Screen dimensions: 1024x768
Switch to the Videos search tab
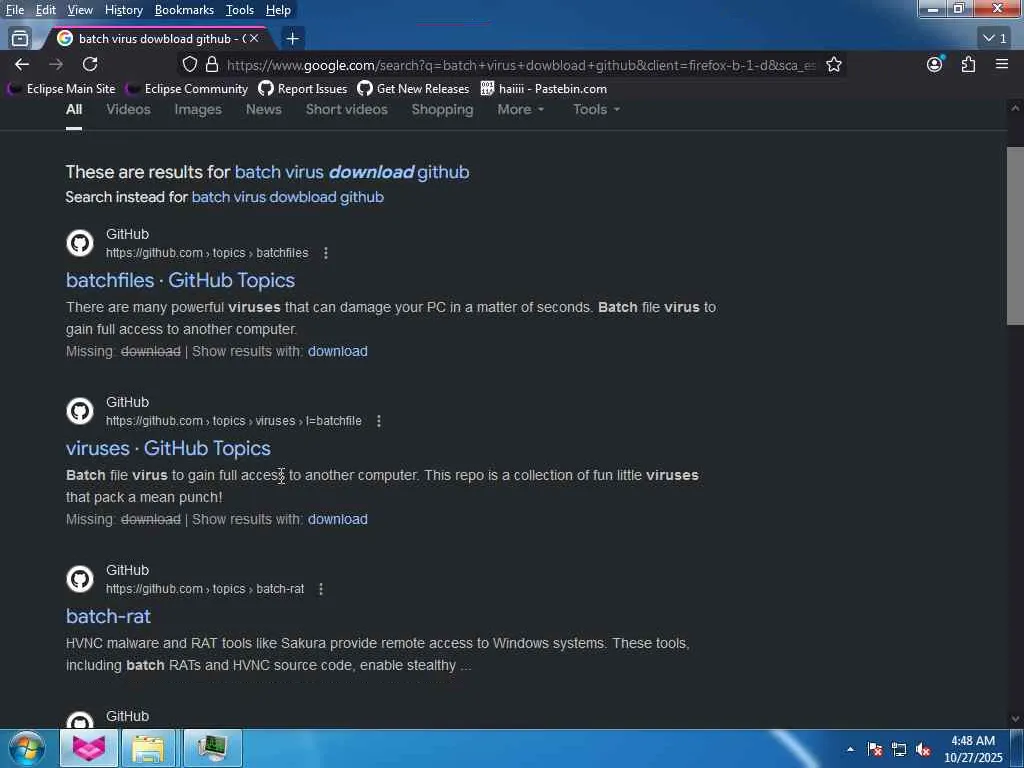[128, 109]
